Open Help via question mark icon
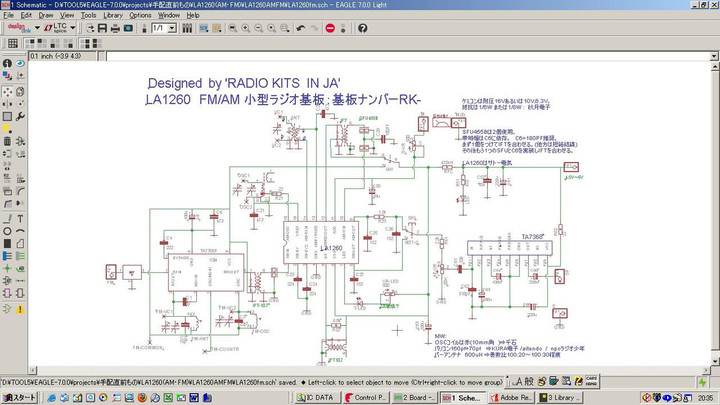Screen dimensions: 720x405 364,29
